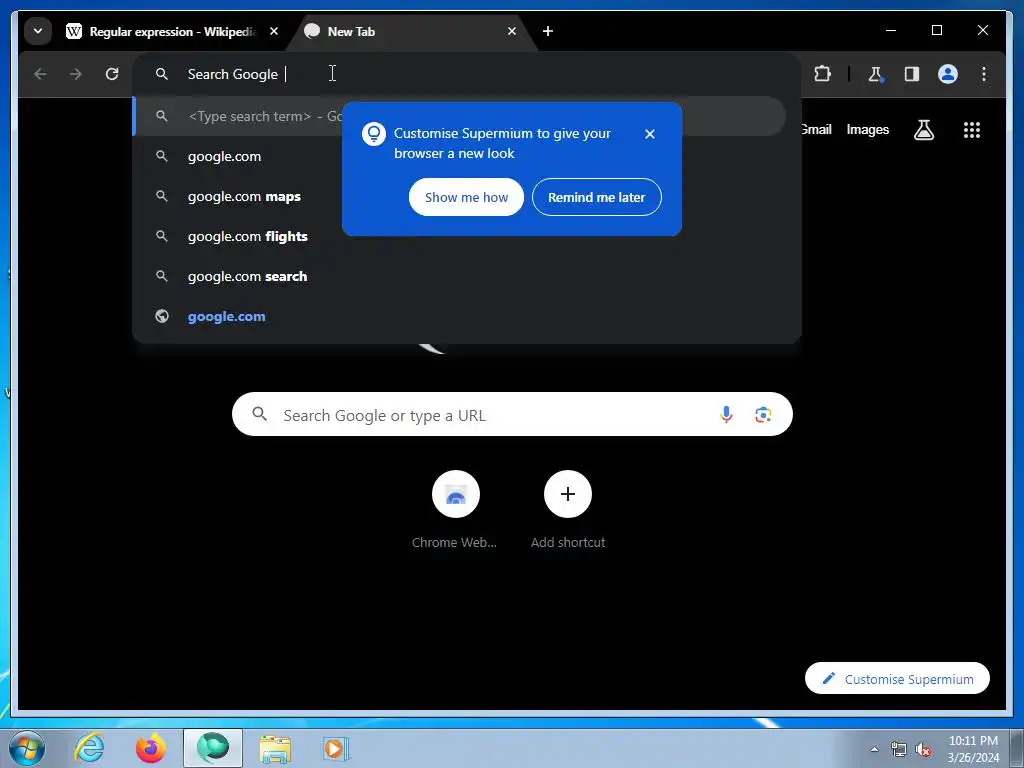
Task: Click the flask icon beside Images
Action: [x=923, y=130]
